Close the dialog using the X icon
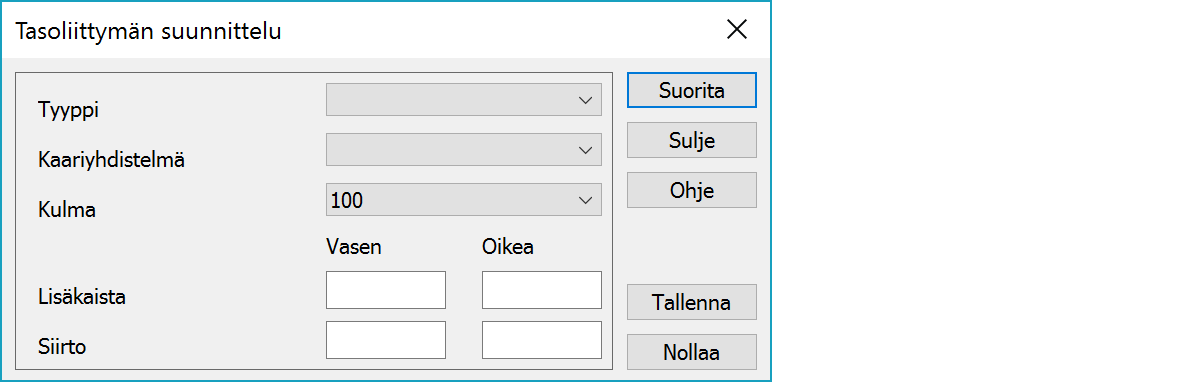This screenshot has width=1200, height=382. coord(737,30)
